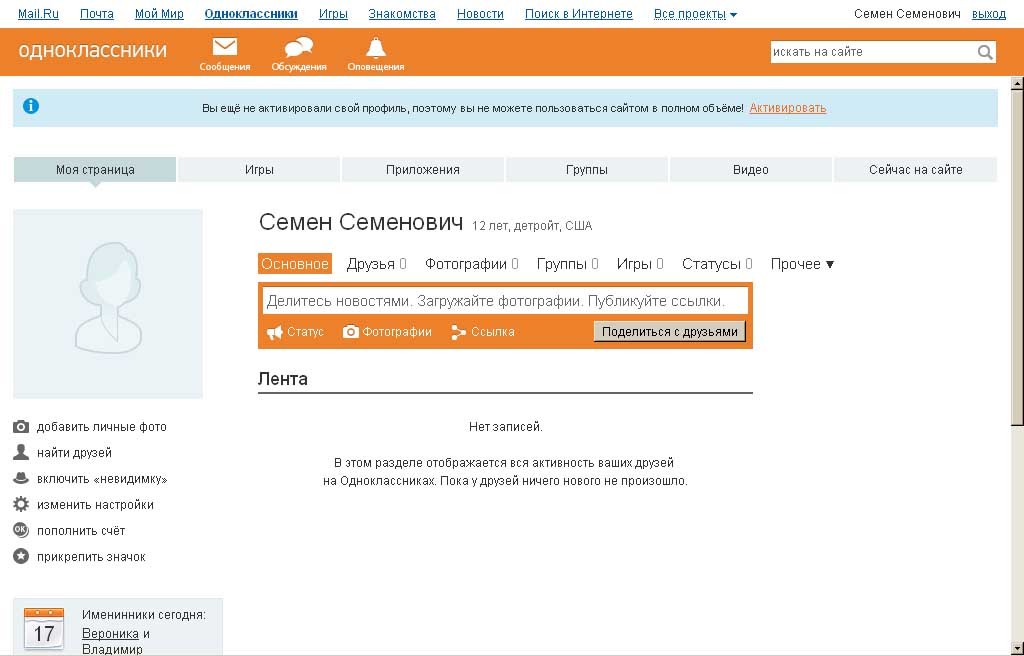Open Сообщения envelope icon

[x=225, y=48]
